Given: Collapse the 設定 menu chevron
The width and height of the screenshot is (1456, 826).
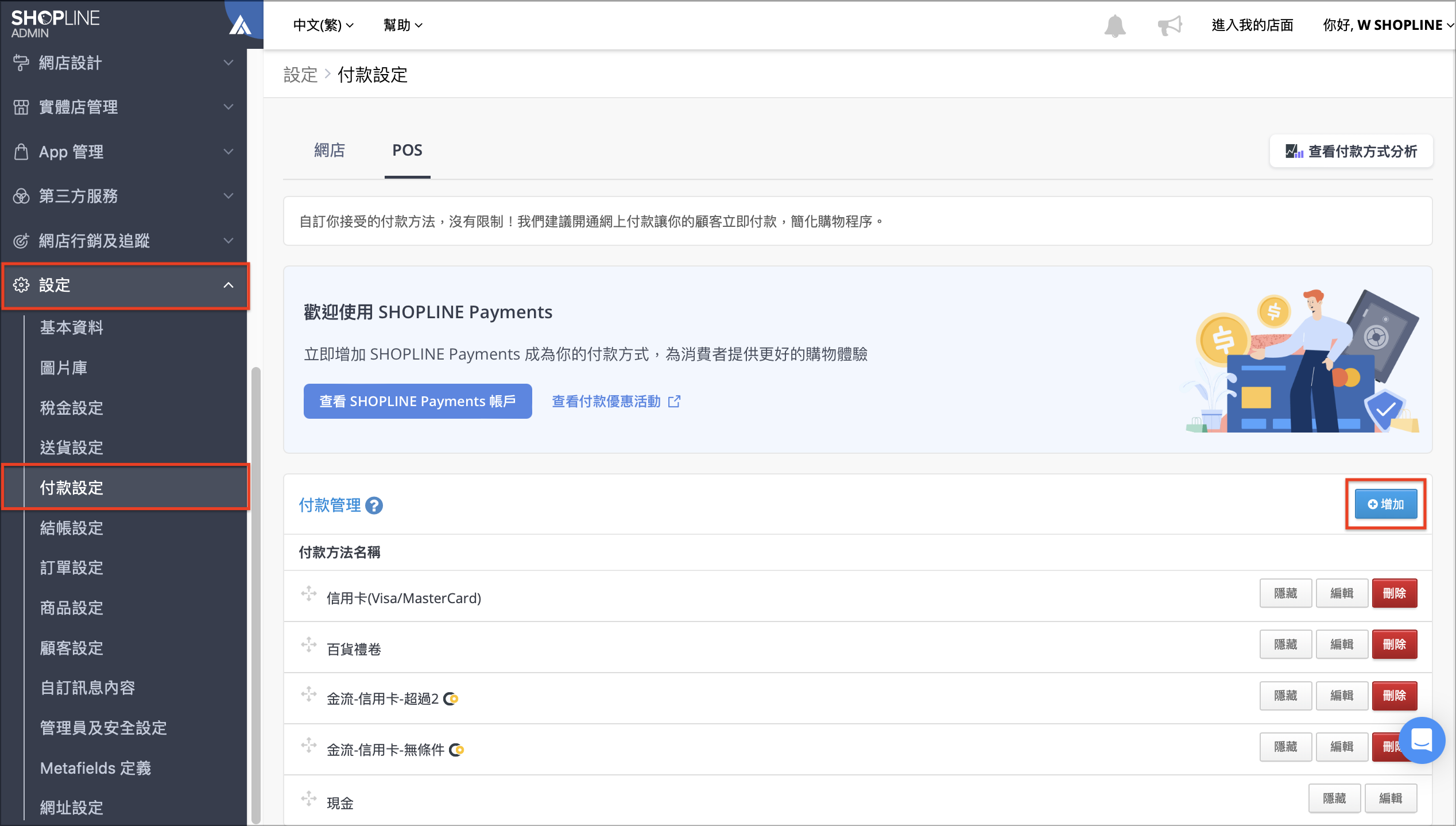Looking at the screenshot, I should click(x=229, y=285).
